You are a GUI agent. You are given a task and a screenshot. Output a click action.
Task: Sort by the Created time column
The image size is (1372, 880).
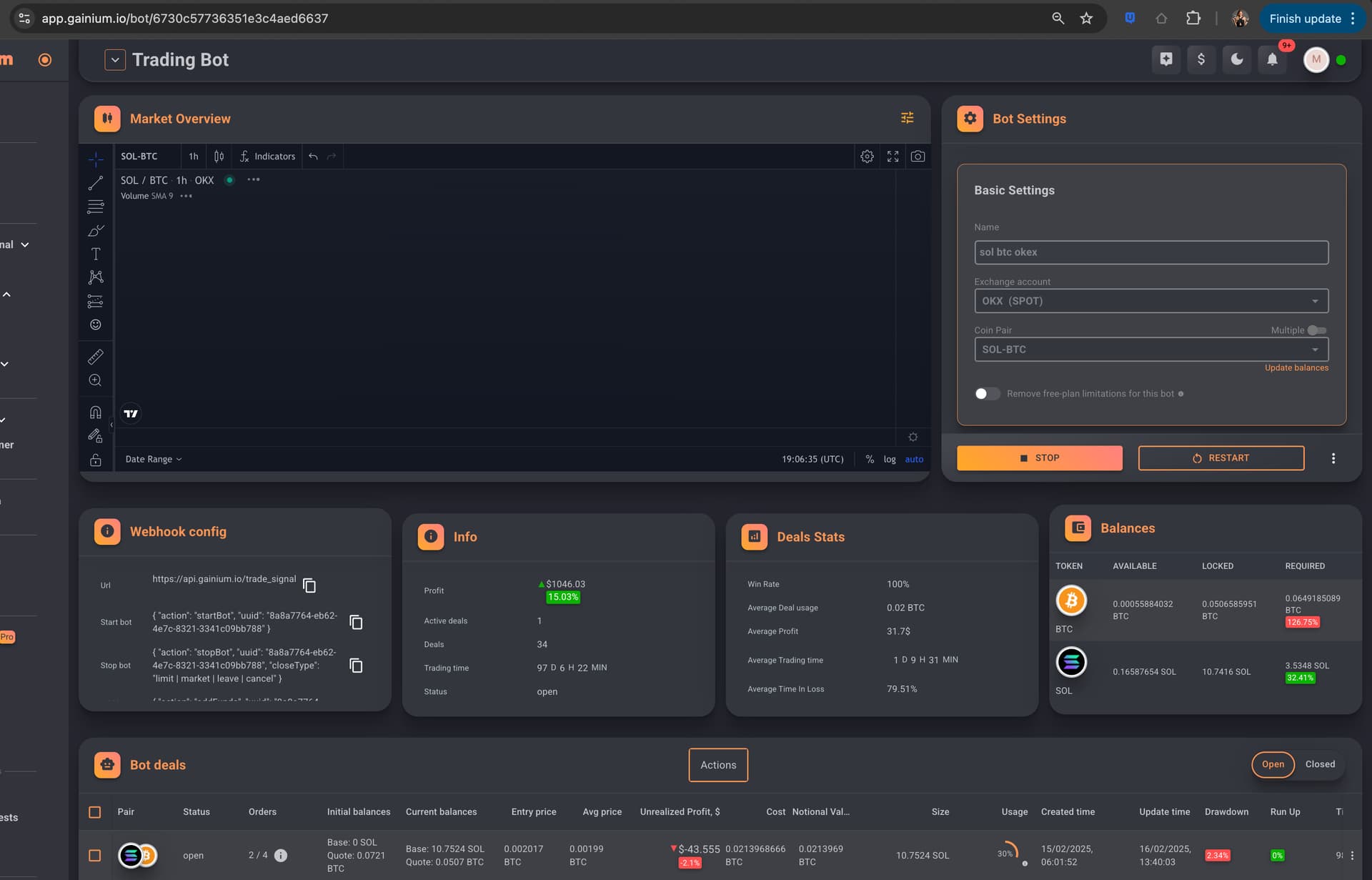[1068, 812]
